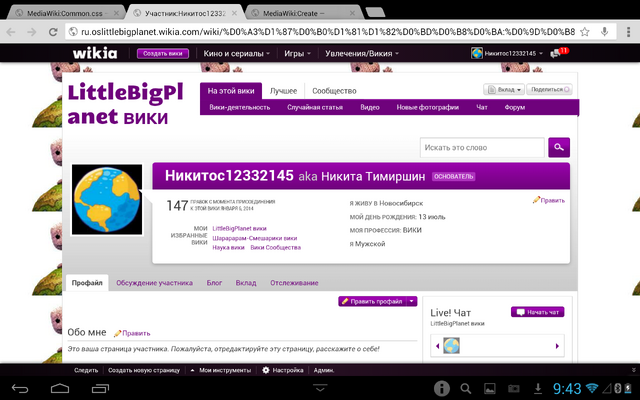Tap Android back button
The height and width of the screenshot is (400, 640).
click(20, 389)
